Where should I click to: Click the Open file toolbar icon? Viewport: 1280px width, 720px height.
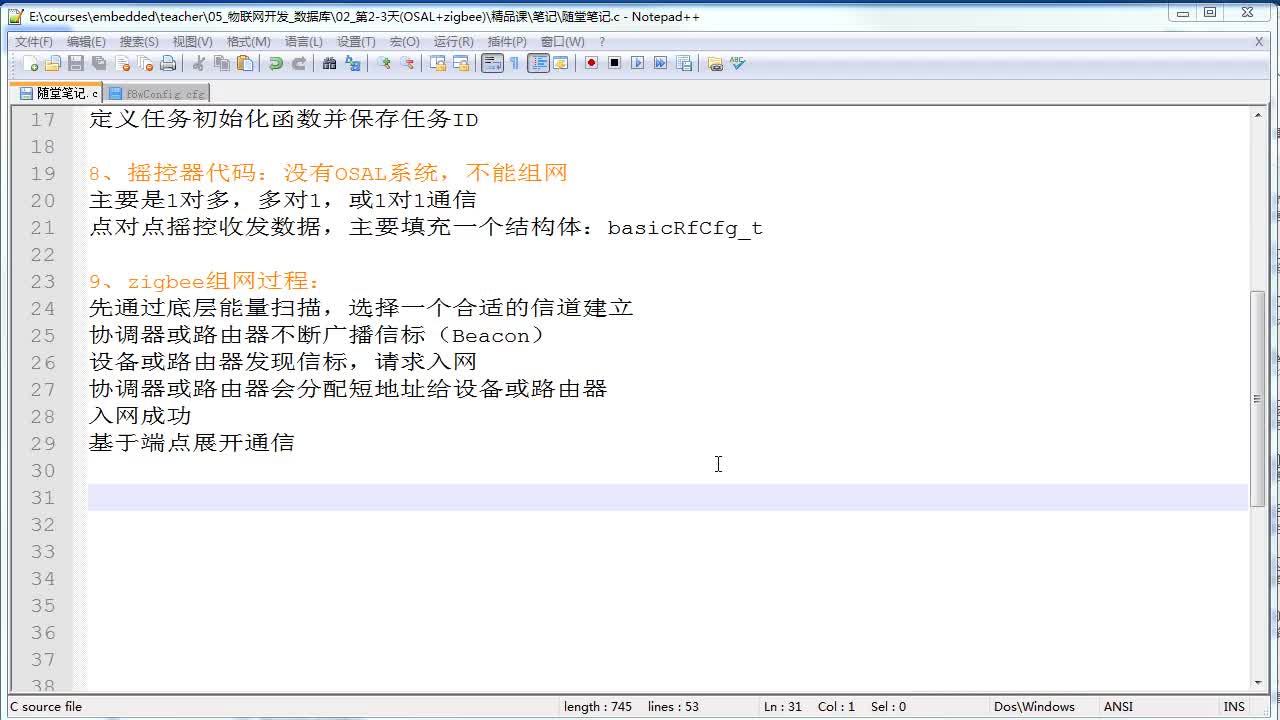tap(53, 63)
